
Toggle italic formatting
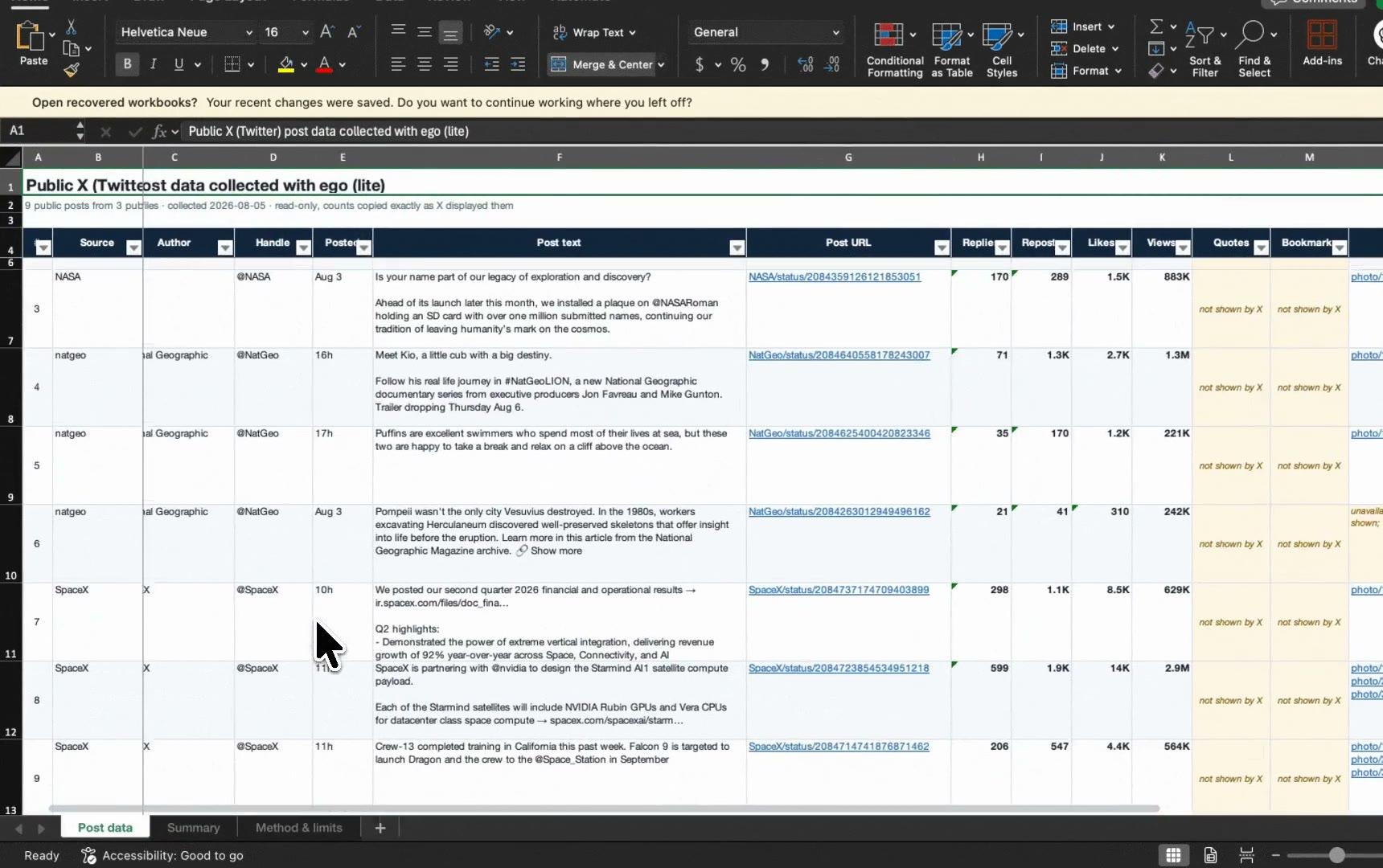tap(153, 64)
